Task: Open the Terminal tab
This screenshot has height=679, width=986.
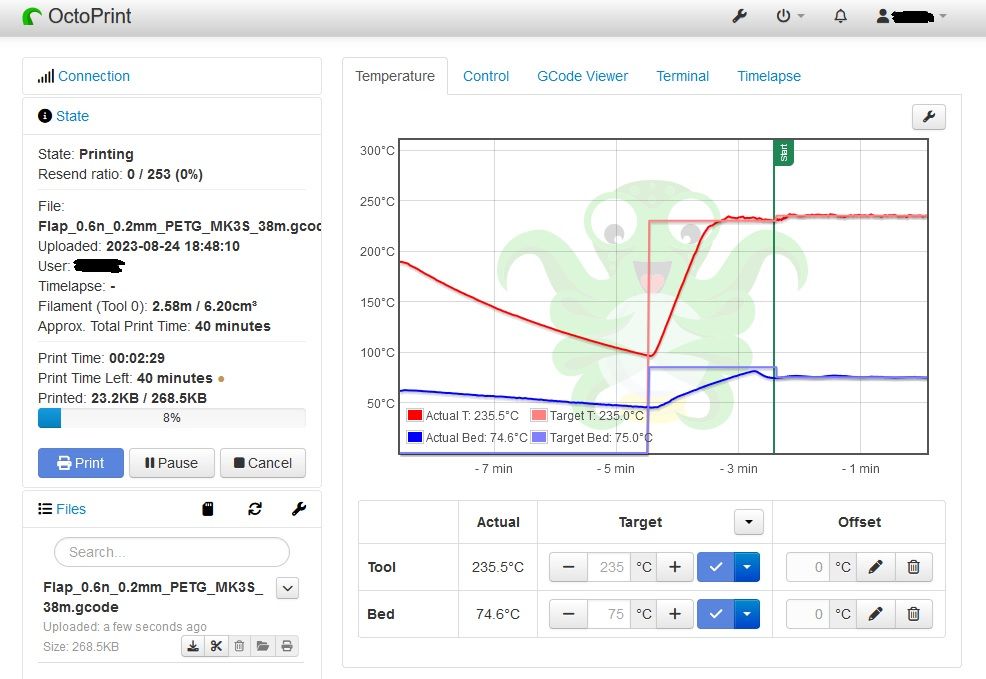Action: click(682, 76)
